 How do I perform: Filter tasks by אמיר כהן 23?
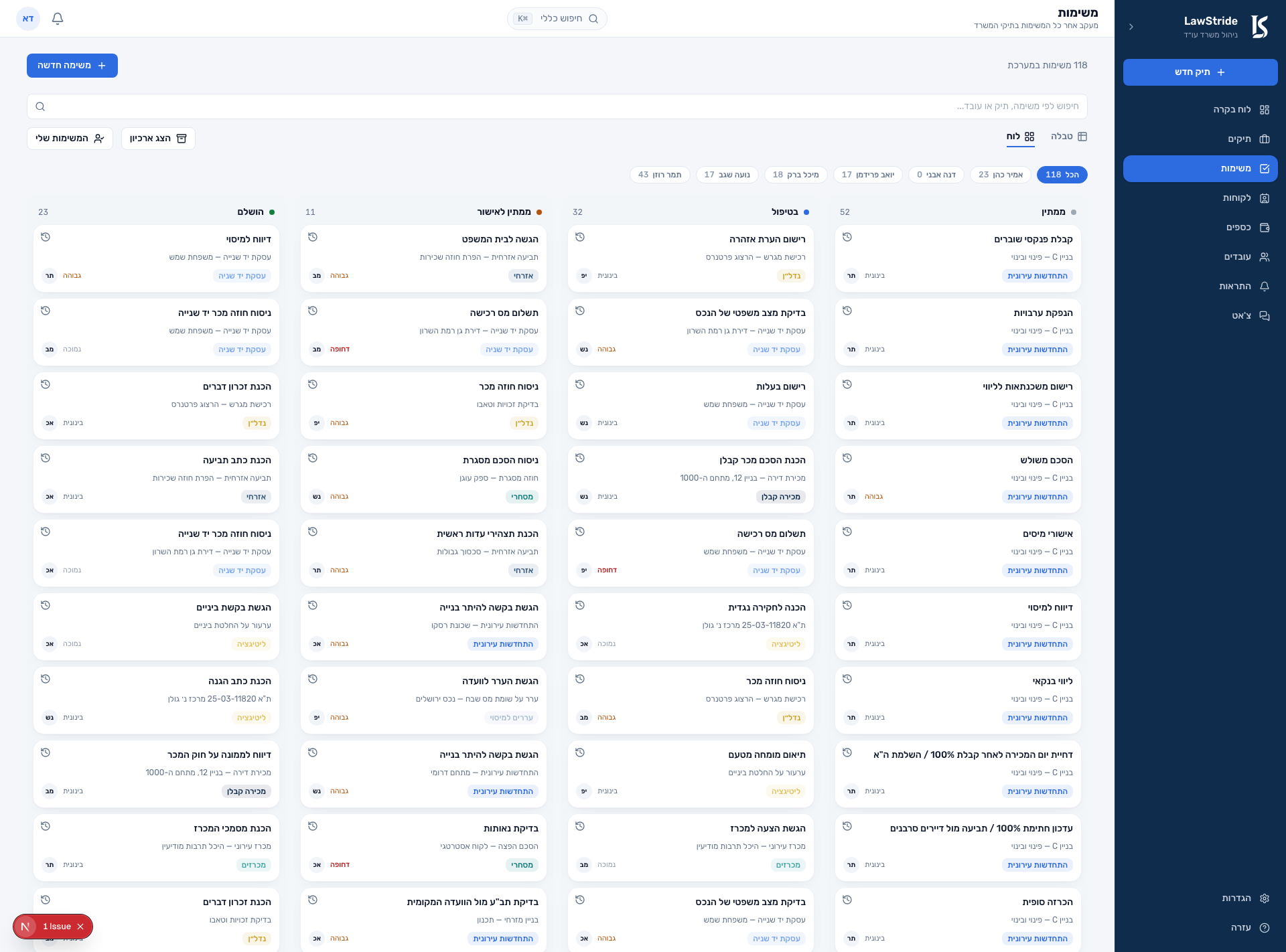coord(1001,175)
